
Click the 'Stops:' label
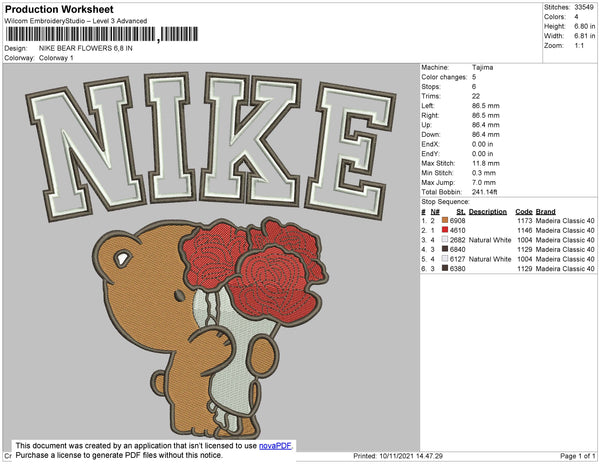tap(431, 86)
